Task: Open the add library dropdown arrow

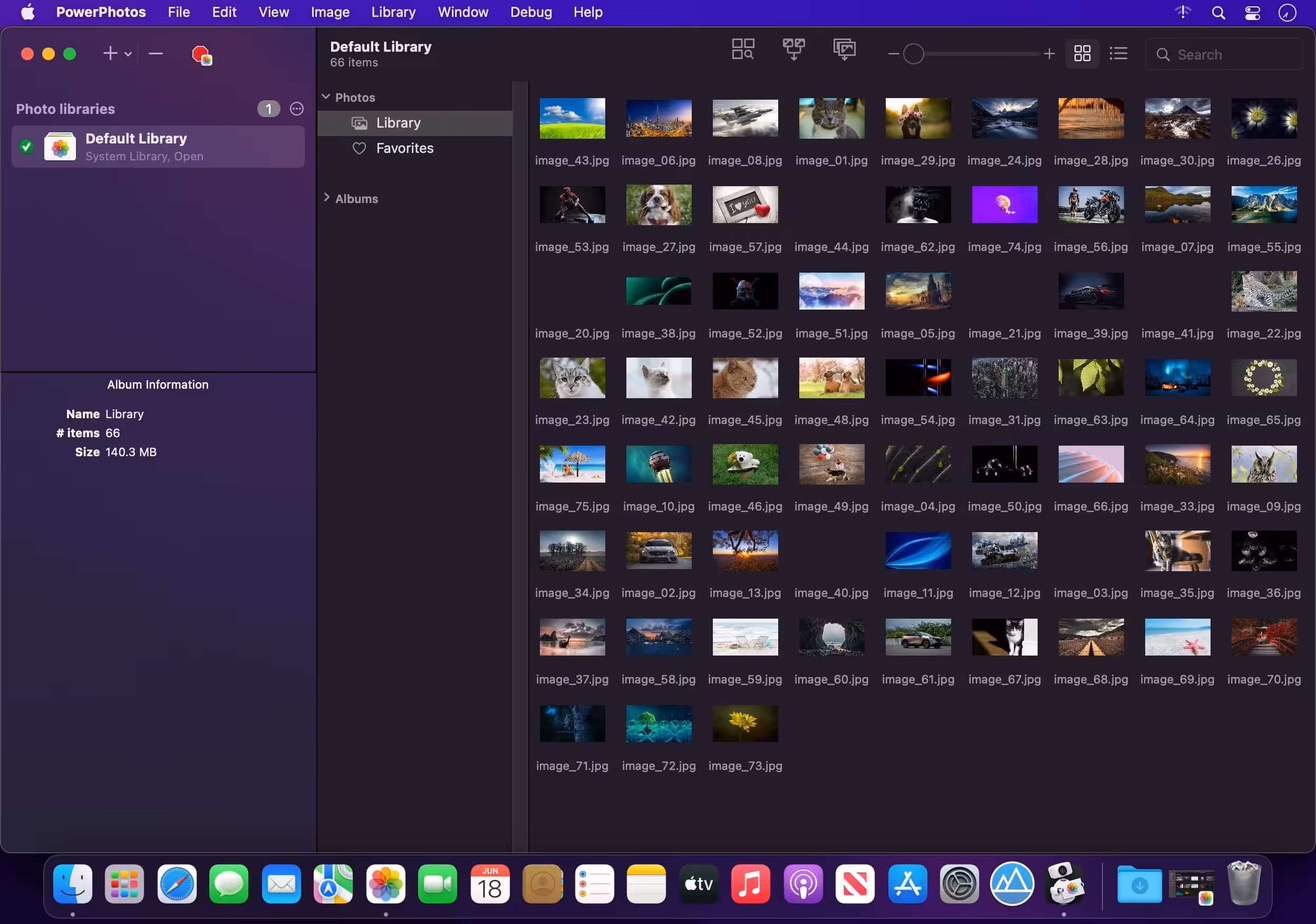Action: coord(129,54)
